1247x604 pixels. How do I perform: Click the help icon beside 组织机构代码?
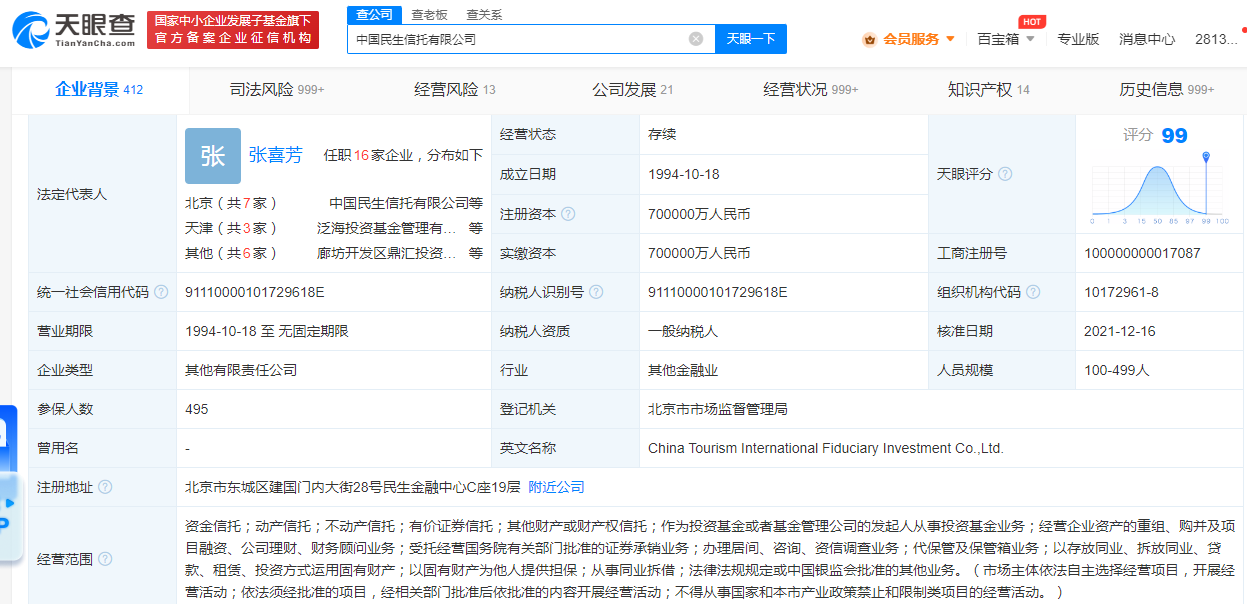click(x=1033, y=292)
